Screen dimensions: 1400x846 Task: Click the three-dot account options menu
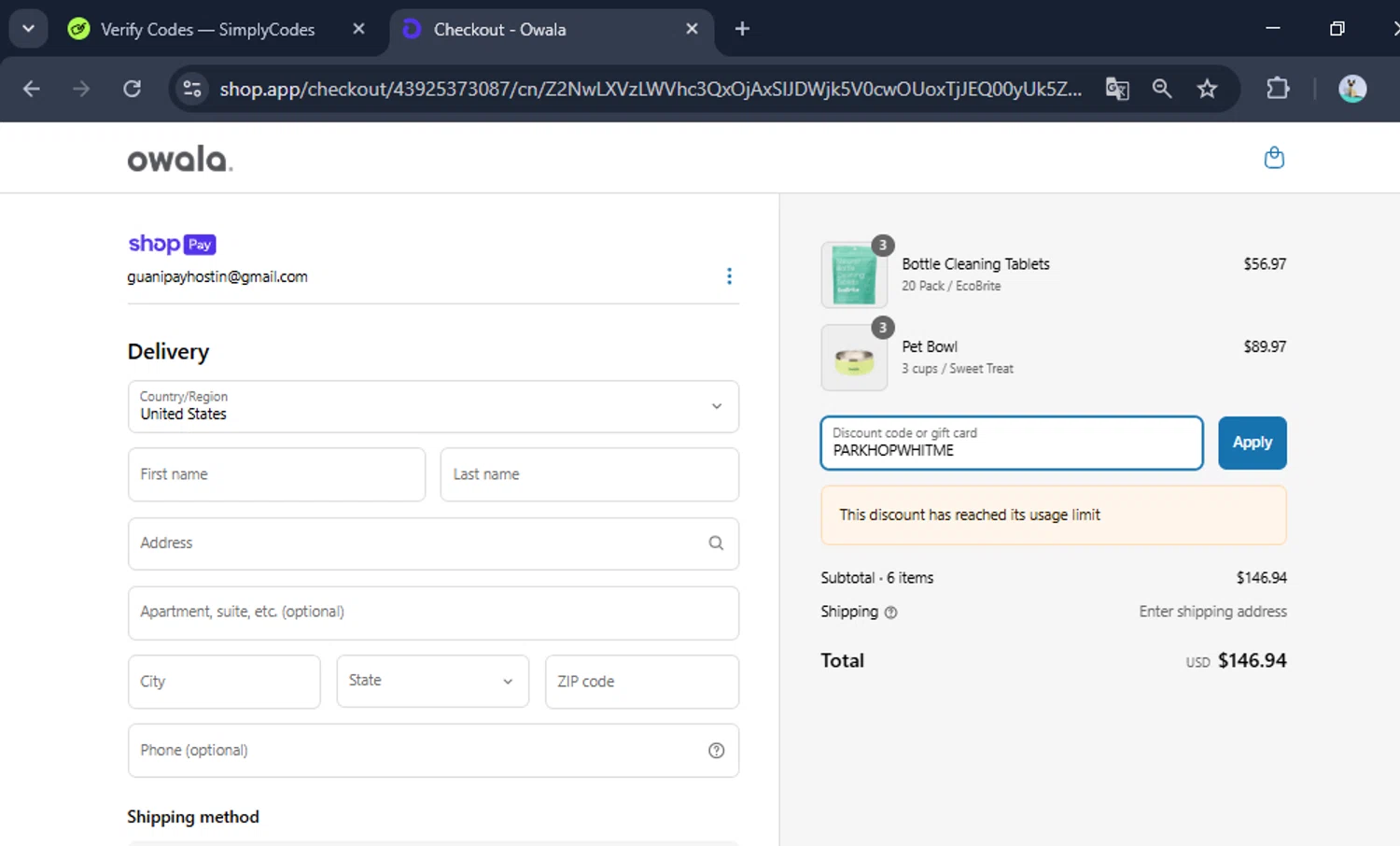(x=729, y=276)
